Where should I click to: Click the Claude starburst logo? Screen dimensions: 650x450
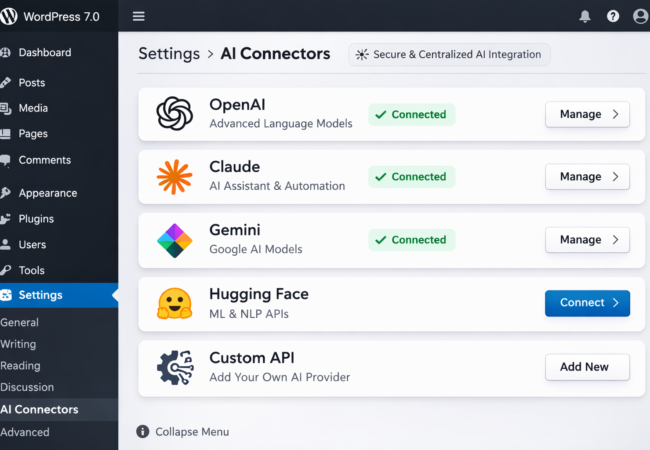pos(174,177)
